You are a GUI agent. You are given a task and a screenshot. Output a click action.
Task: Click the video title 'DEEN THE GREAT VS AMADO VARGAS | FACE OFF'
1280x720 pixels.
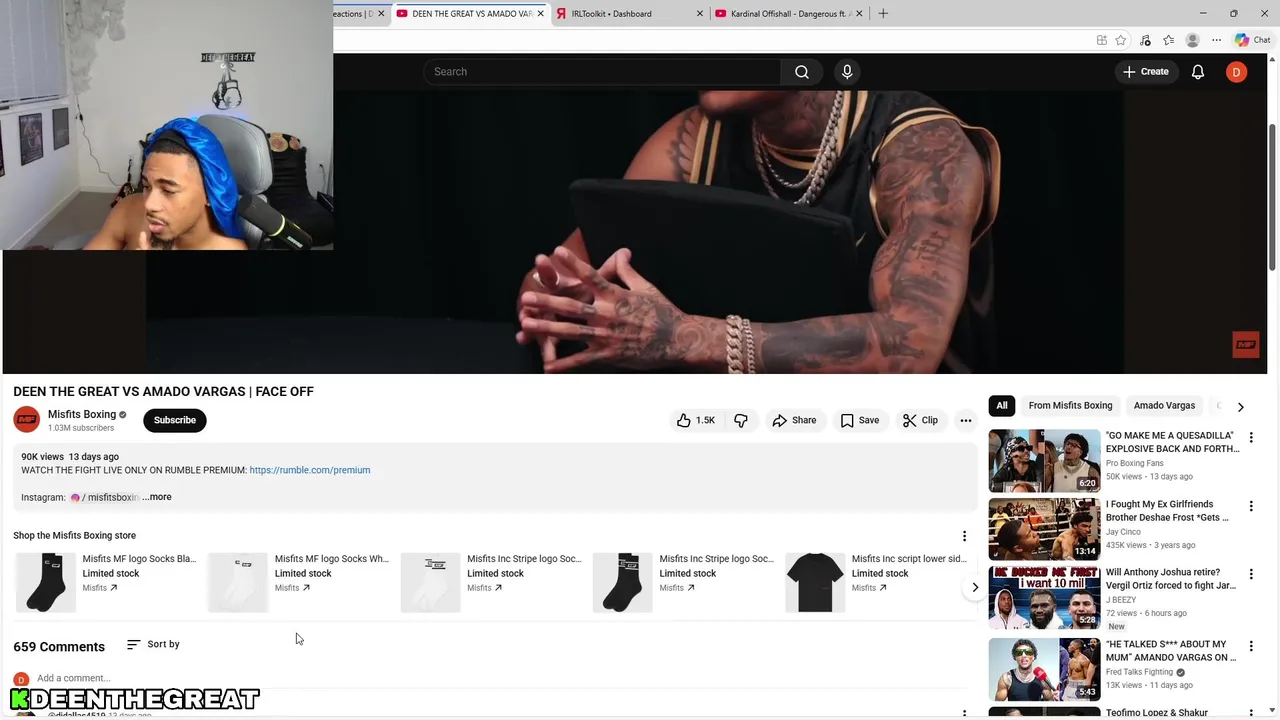(163, 392)
